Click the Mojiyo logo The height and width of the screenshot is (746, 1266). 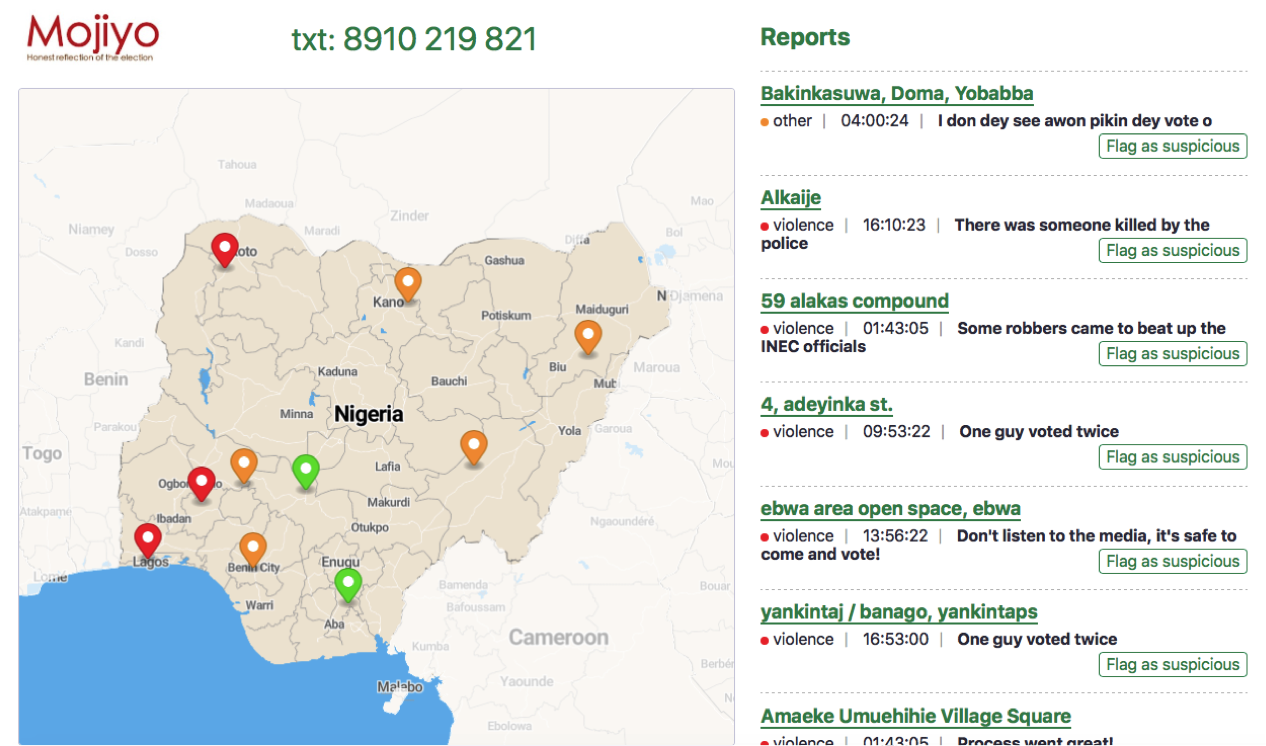tap(93, 38)
